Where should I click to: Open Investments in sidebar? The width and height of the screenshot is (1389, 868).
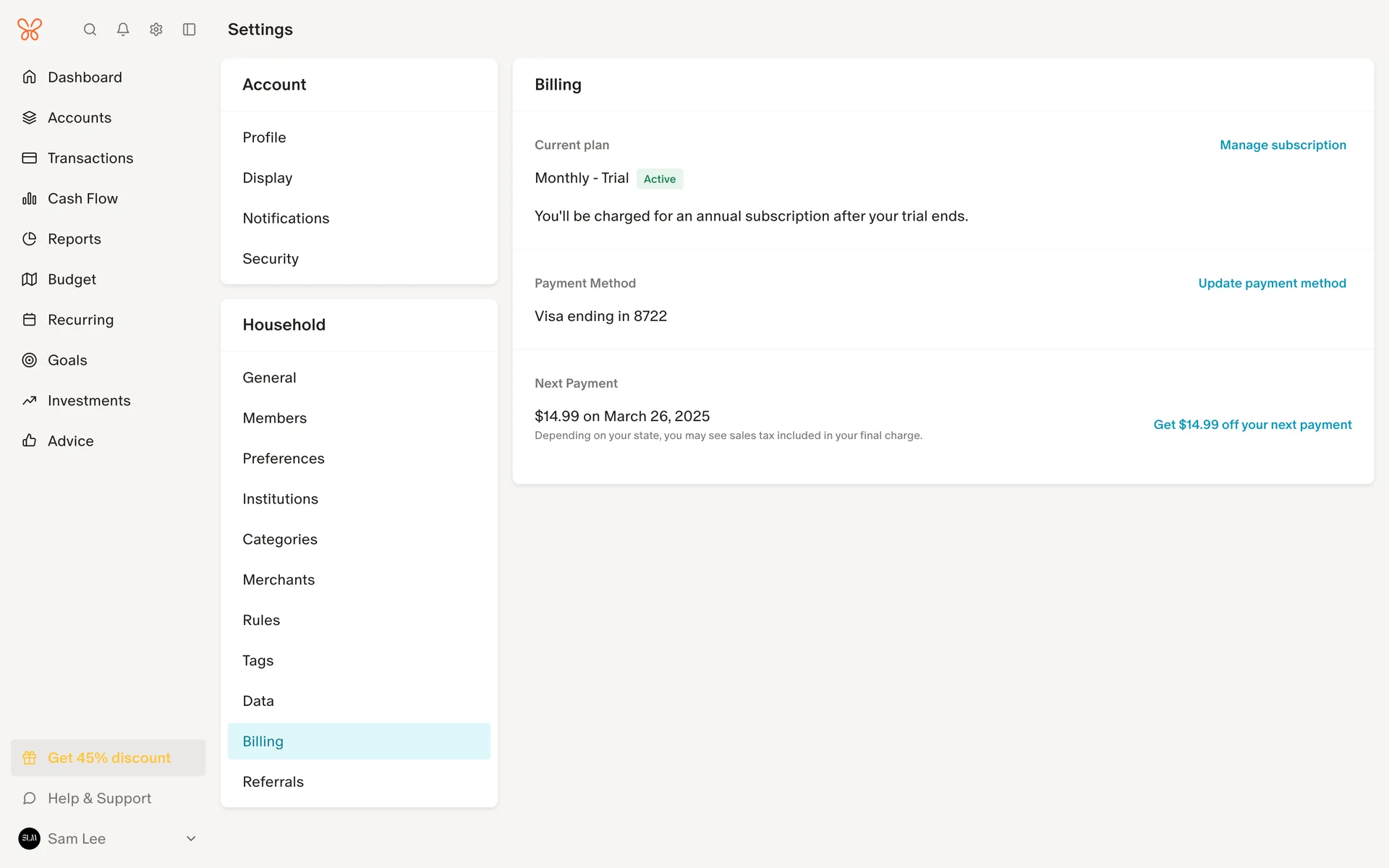click(x=89, y=401)
